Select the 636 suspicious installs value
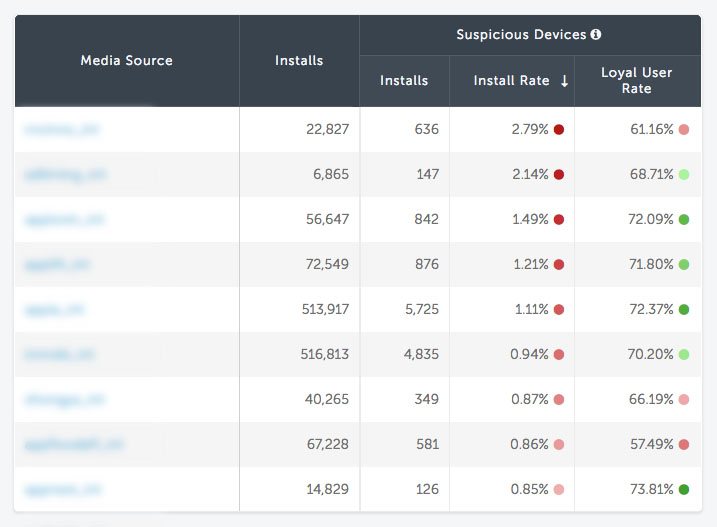The height and width of the screenshot is (527, 717). 427,129
